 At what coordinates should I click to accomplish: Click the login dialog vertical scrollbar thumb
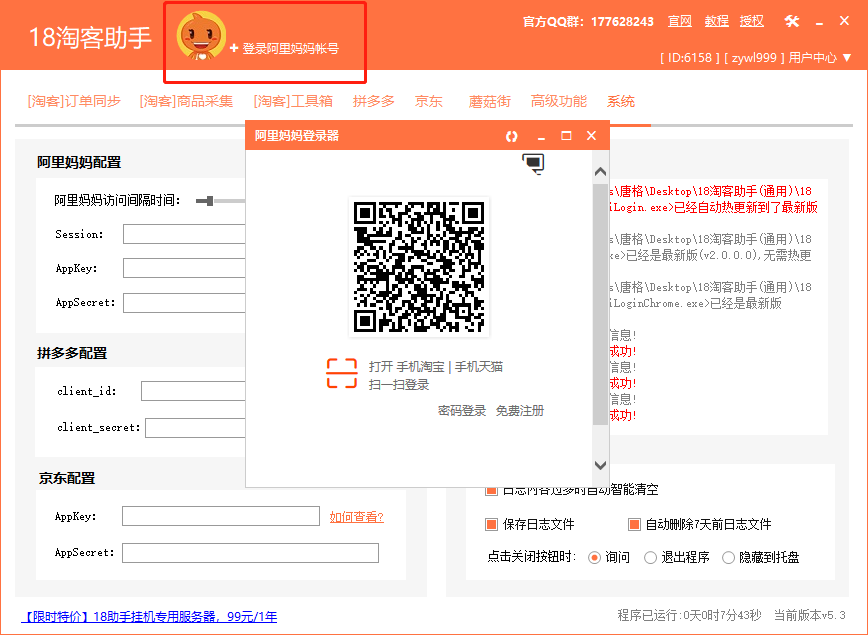click(x=600, y=304)
